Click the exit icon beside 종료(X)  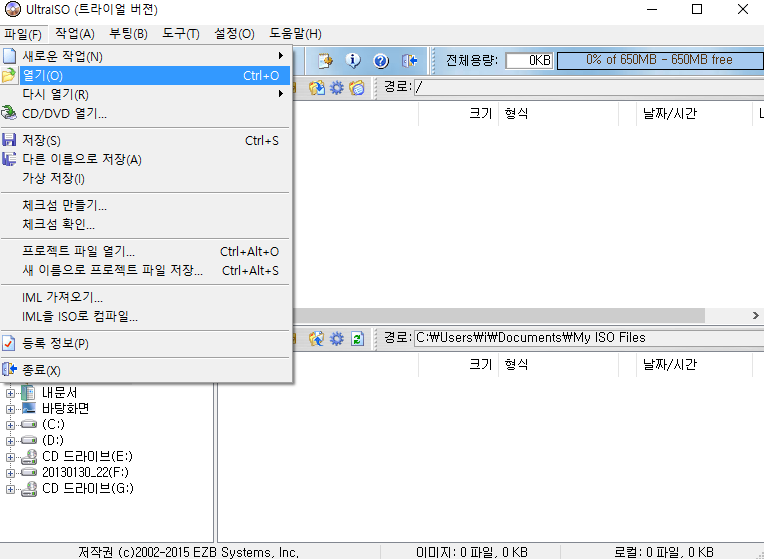click(x=9, y=369)
